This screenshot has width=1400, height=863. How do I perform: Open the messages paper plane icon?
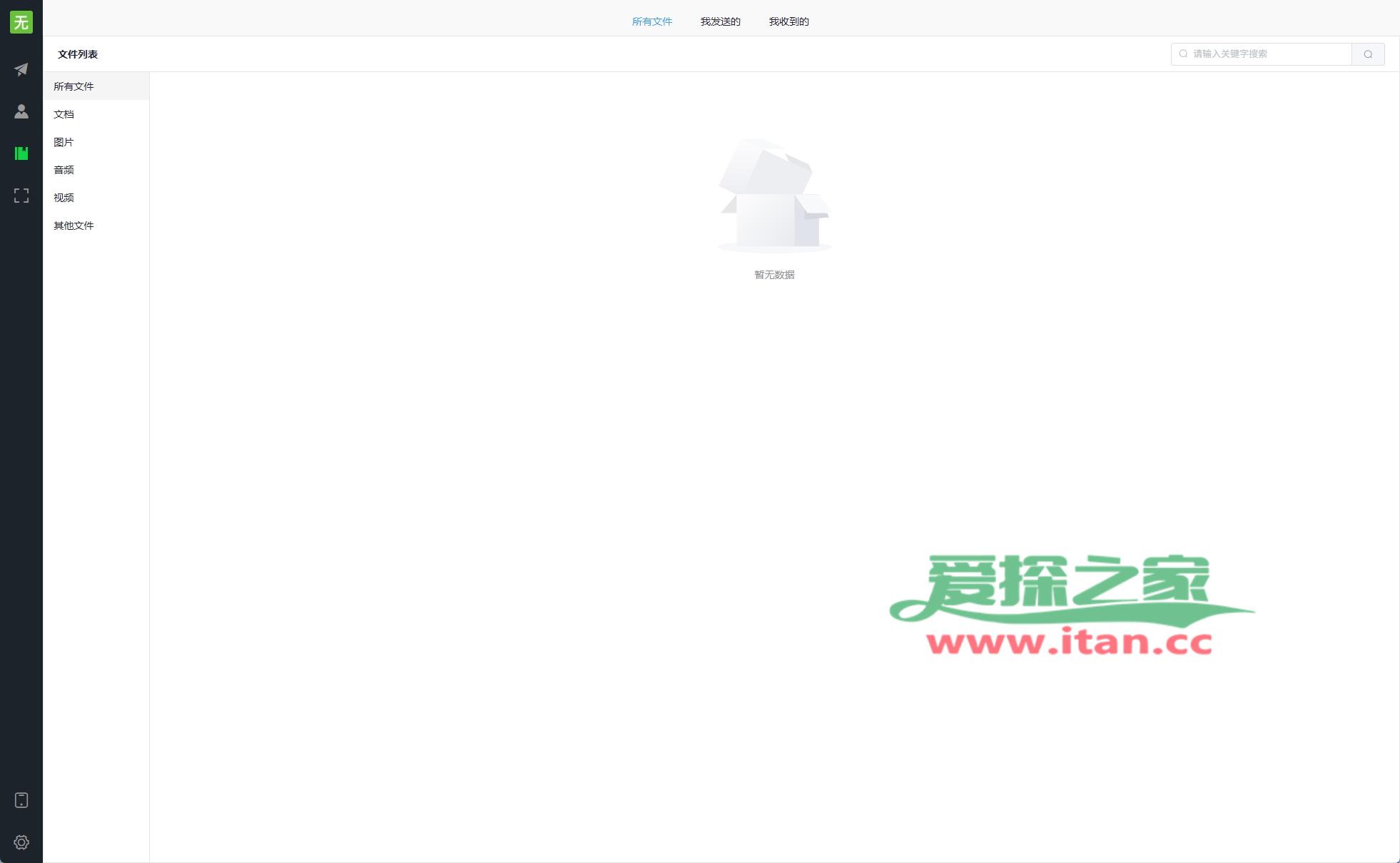click(x=21, y=69)
